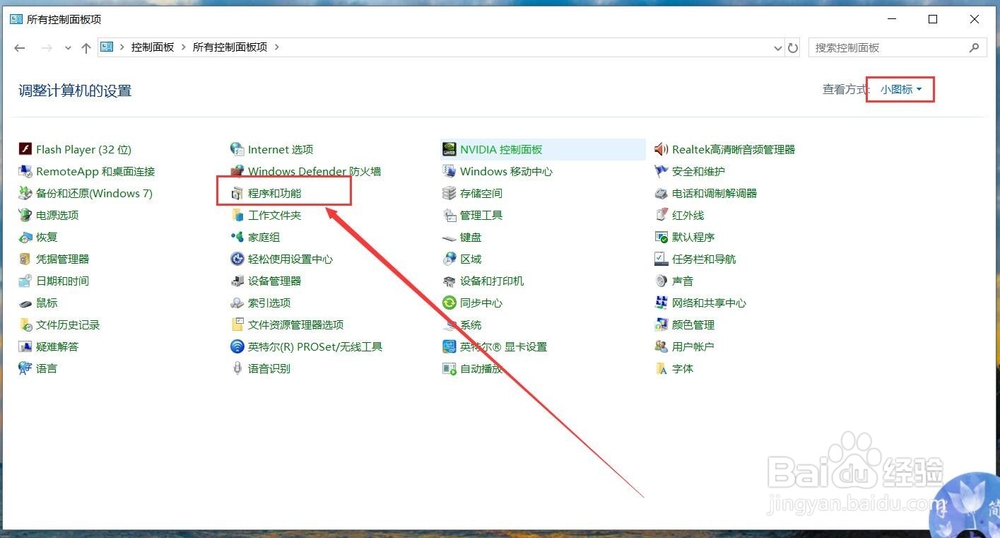Open the 安全和维护 link

[698, 171]
